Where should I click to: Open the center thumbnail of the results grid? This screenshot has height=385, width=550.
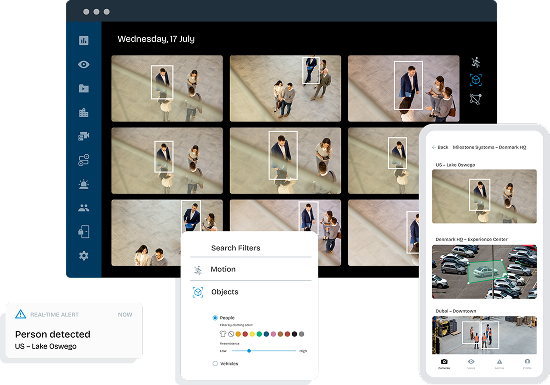pos(285,161)
